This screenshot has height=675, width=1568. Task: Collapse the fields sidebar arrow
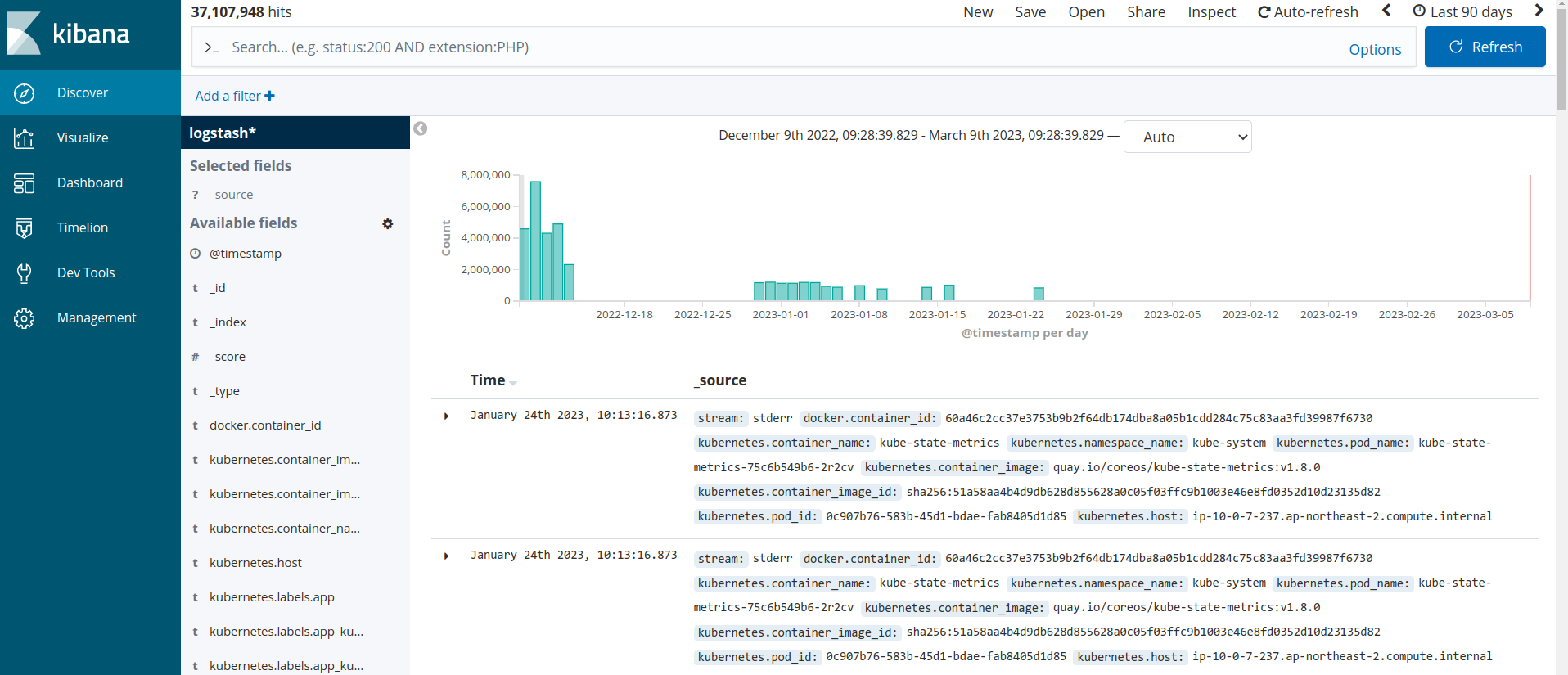click(x=421, y=128)
